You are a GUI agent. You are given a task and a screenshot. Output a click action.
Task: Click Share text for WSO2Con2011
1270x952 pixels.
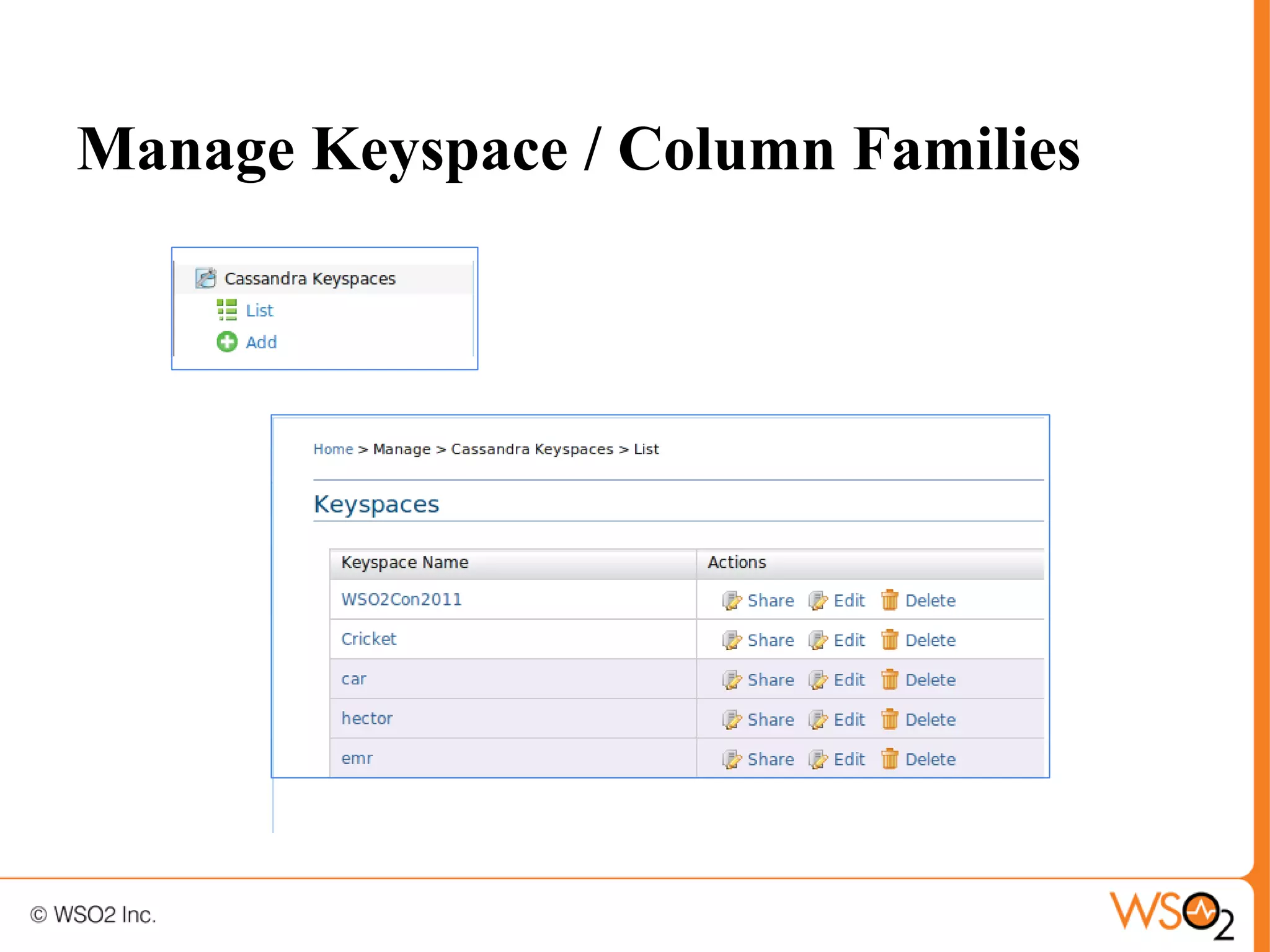(x=771, y=600)
